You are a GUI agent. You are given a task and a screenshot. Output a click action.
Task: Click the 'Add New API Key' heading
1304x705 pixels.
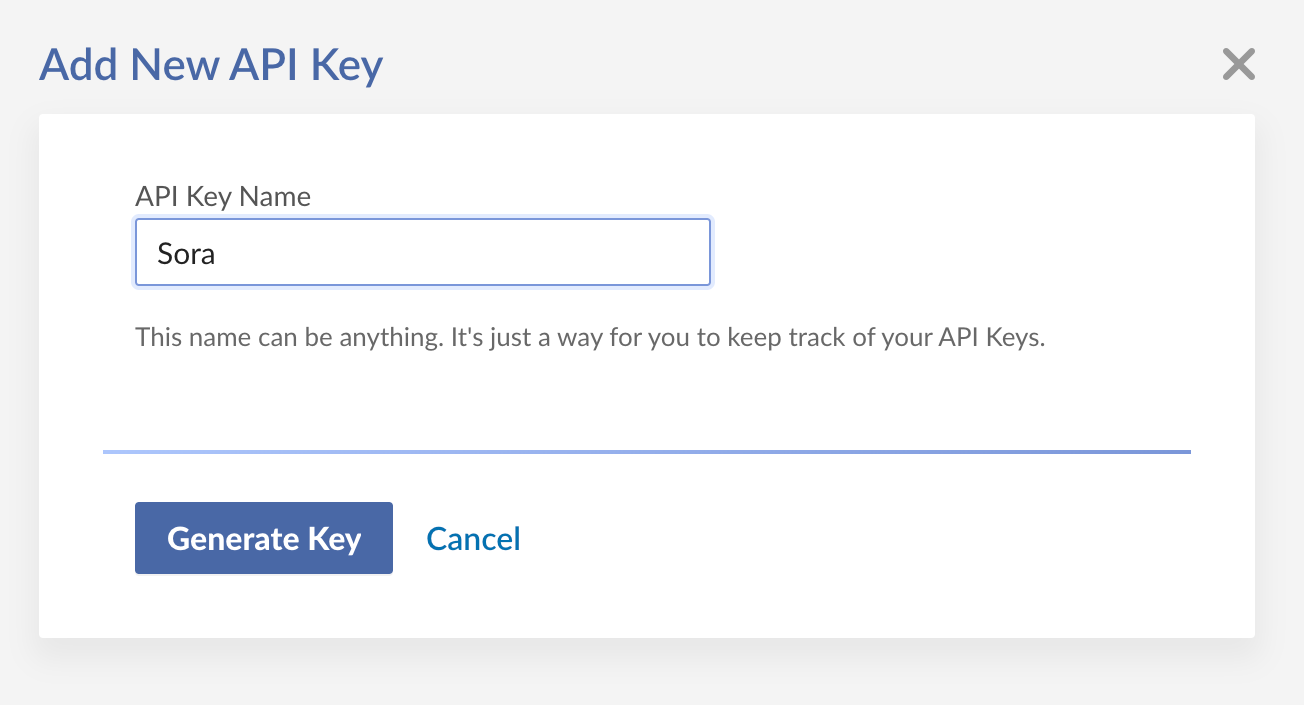pos(211,66)
